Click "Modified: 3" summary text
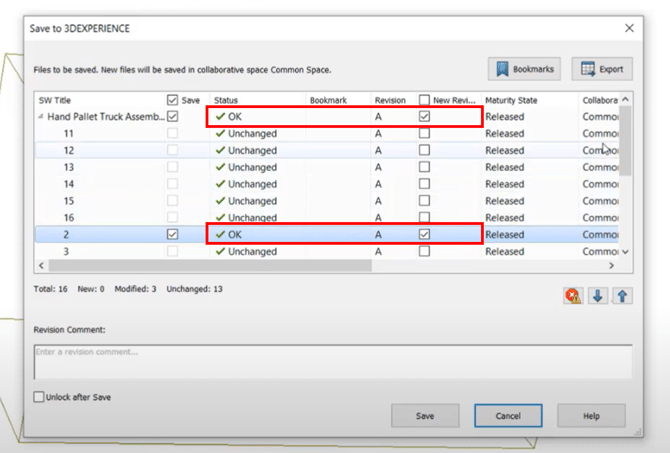 click(x=135, y=289)
